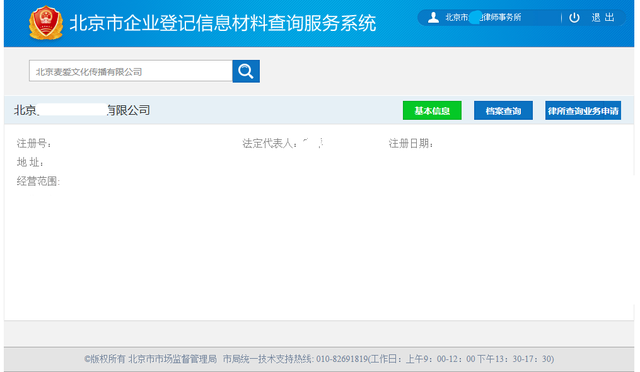Click the 经营范围 label
The width and height of the screenshot is (640, 372).
click(38, 181)
